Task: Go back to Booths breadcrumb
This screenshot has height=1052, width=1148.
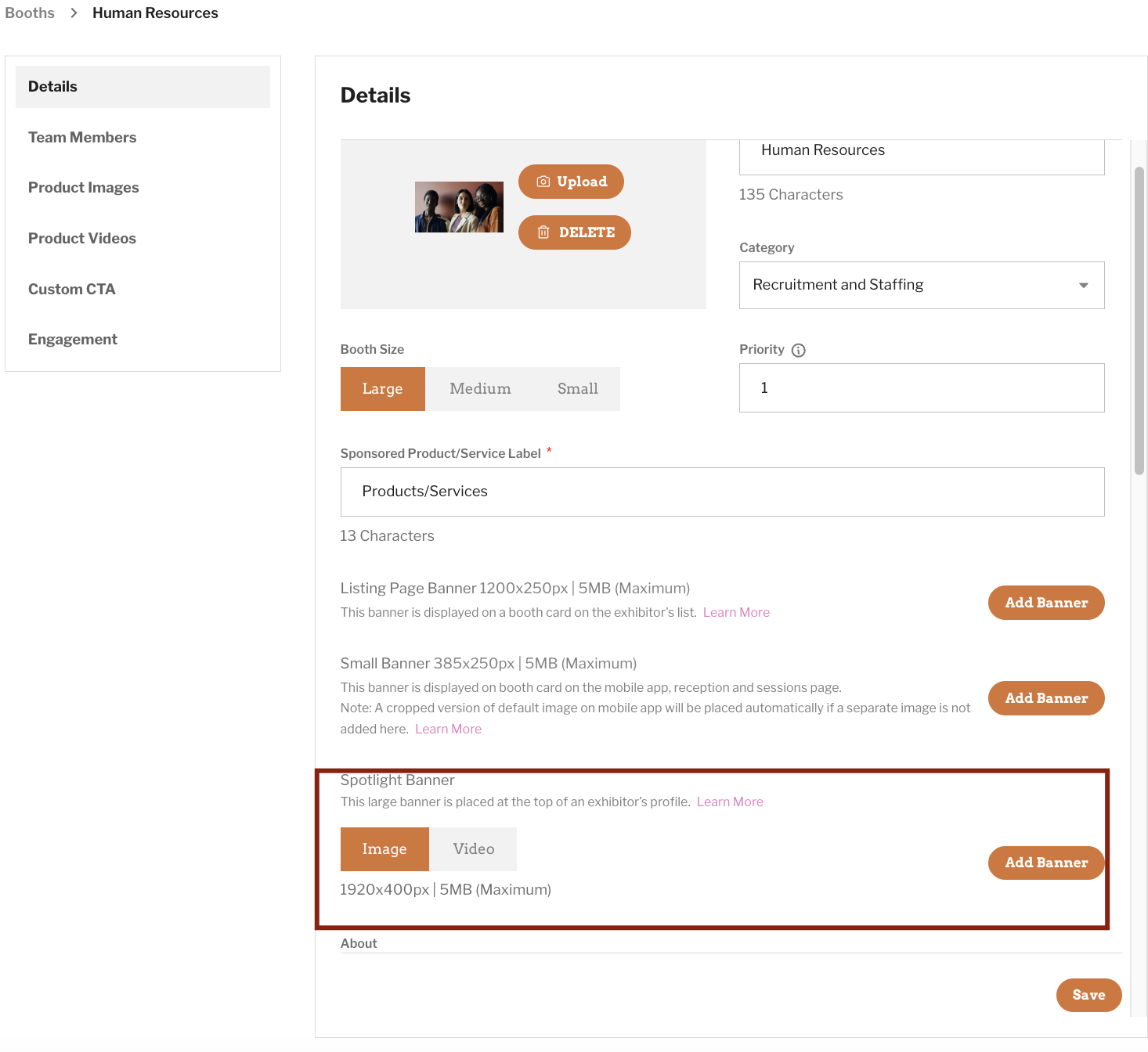Action: click(30, 13)
